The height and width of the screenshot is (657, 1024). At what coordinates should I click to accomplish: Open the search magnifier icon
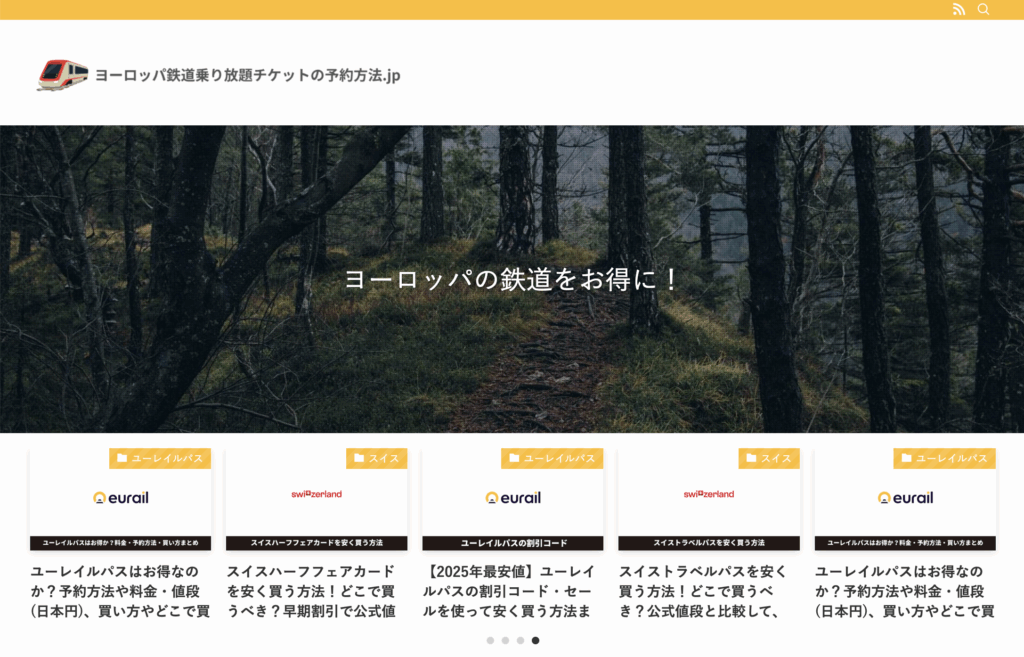[x=983, y=9]
